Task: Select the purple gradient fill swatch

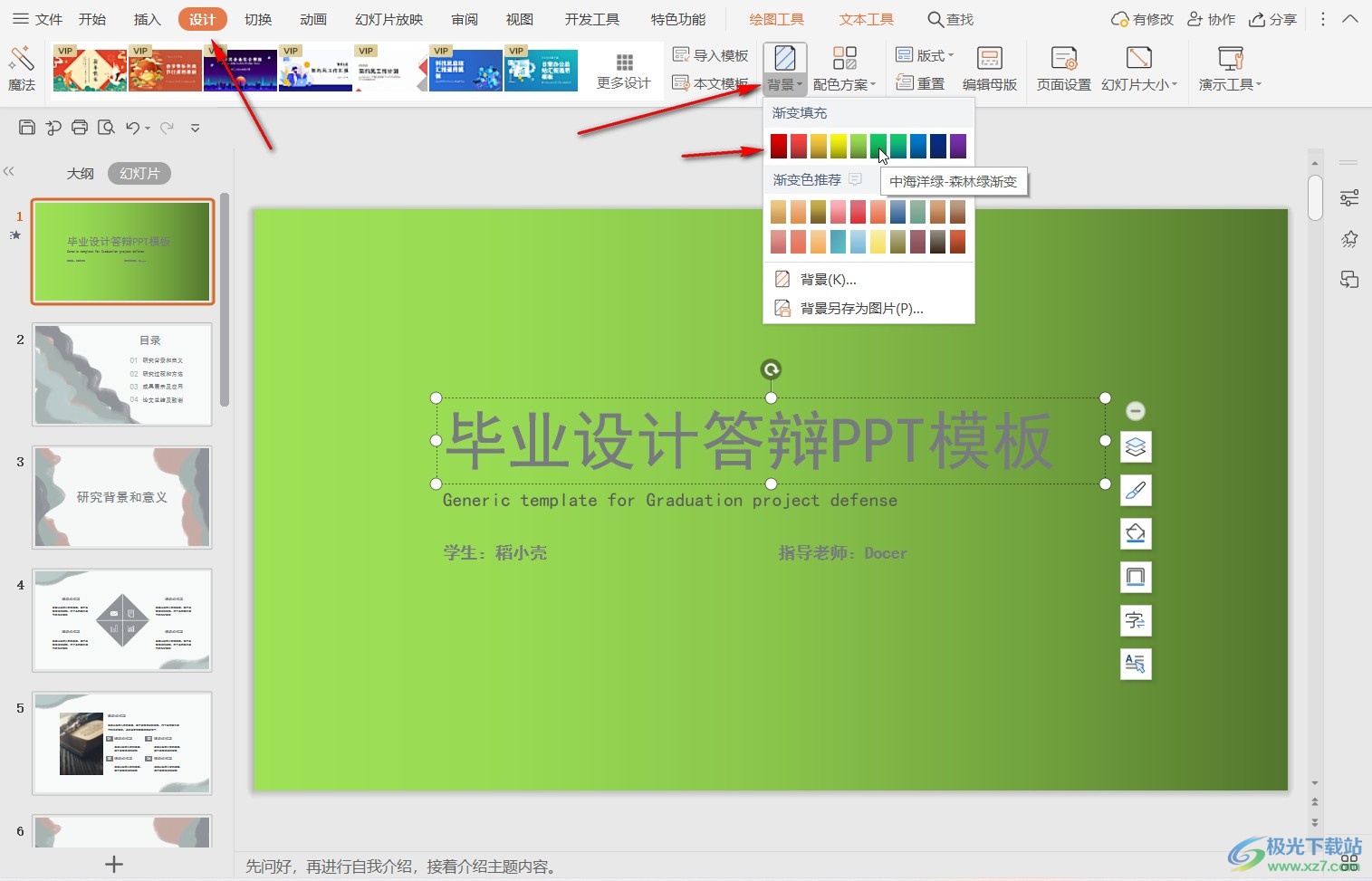Action: [x=958, y=146]
